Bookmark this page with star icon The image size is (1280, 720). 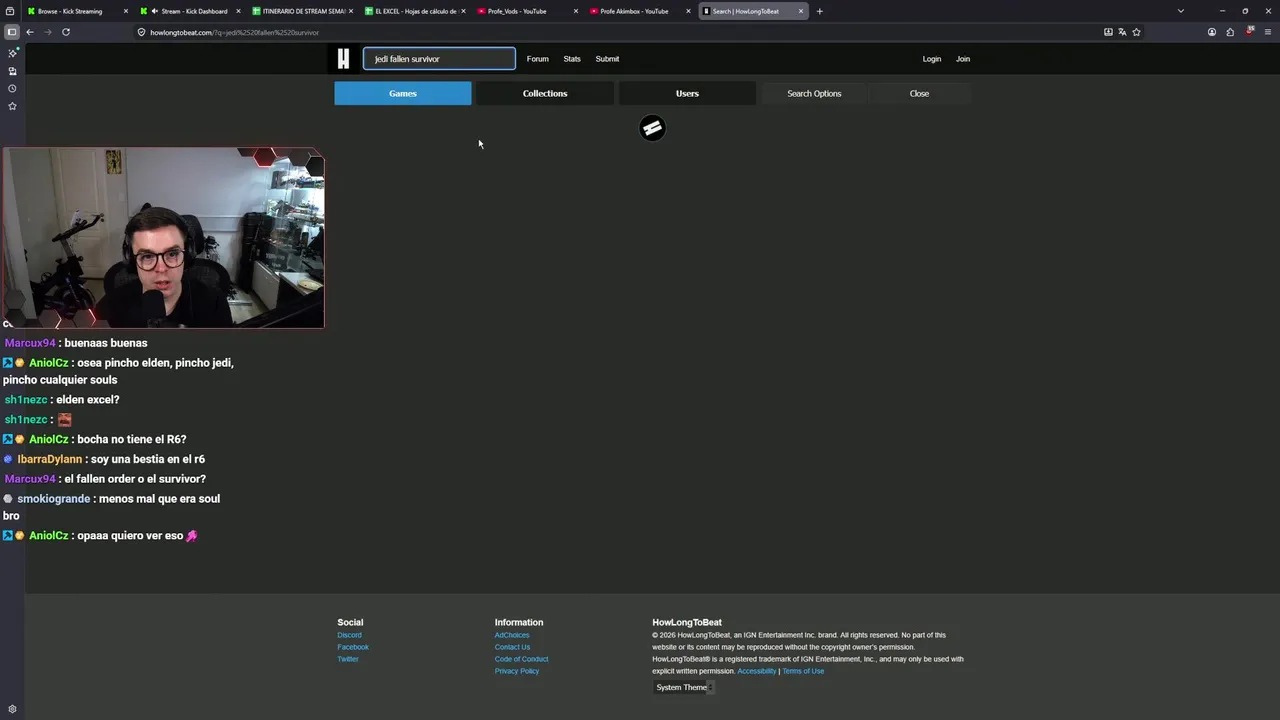[x=1136, y=32]
